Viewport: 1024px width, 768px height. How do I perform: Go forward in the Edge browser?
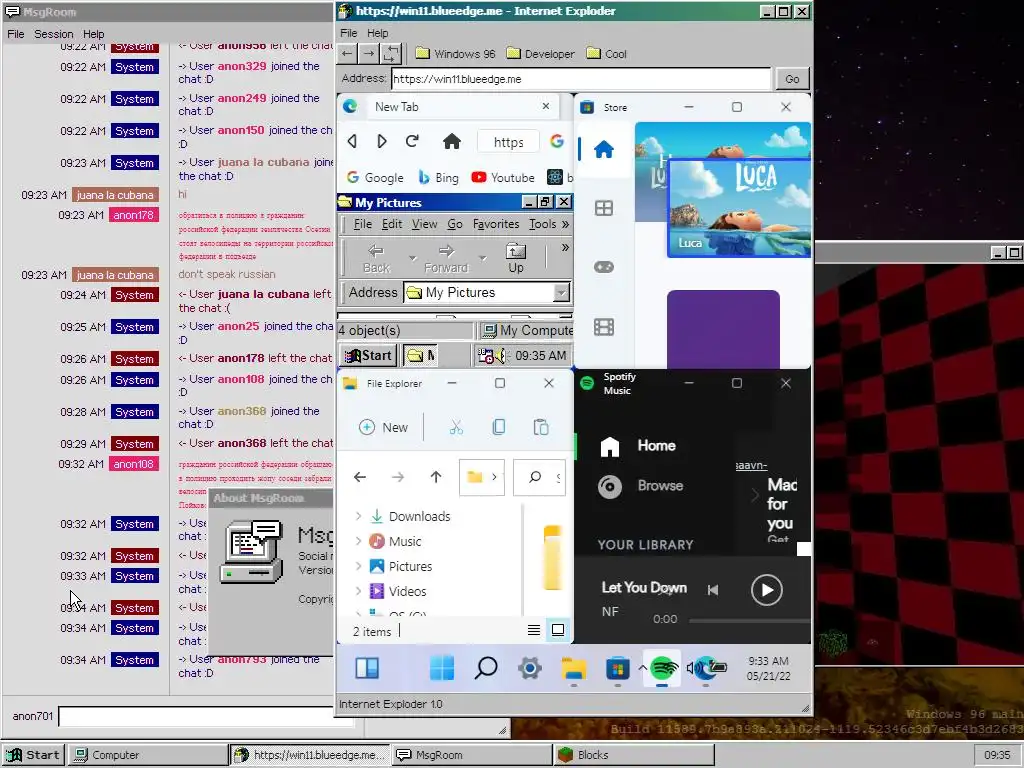tap(382, 141)
